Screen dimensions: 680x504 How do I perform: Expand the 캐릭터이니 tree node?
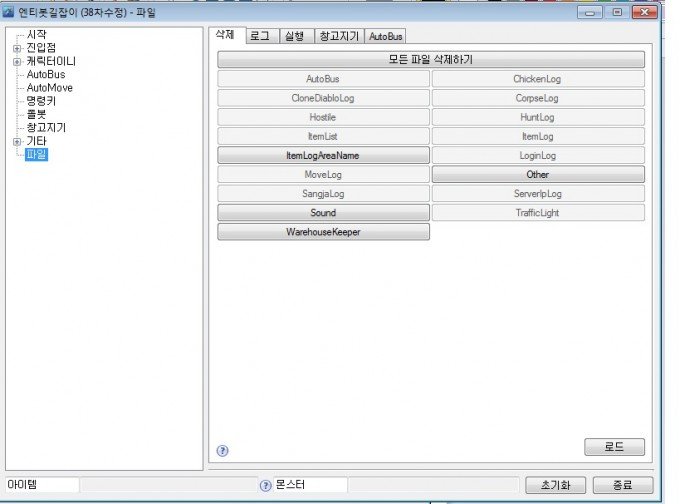pos(16,61)
